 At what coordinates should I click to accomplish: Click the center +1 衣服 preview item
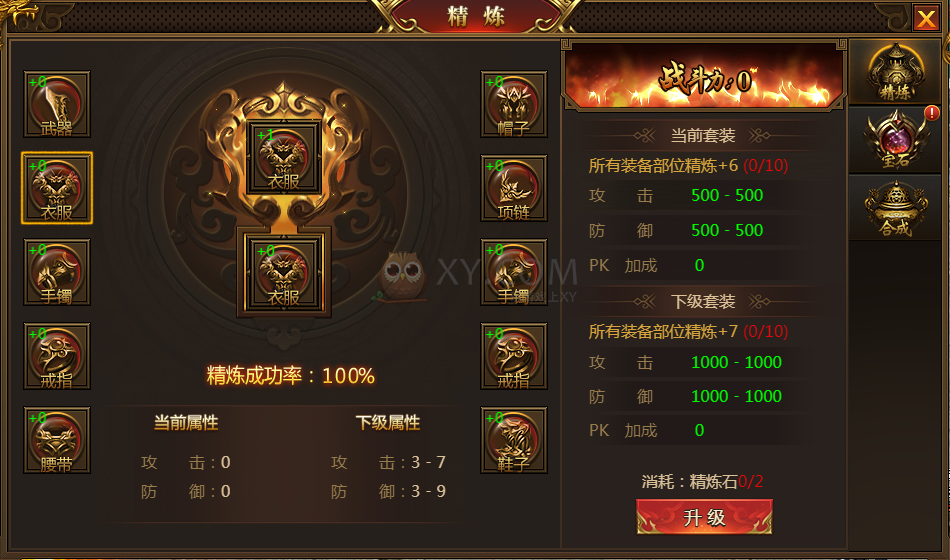(x=284, y=157)
